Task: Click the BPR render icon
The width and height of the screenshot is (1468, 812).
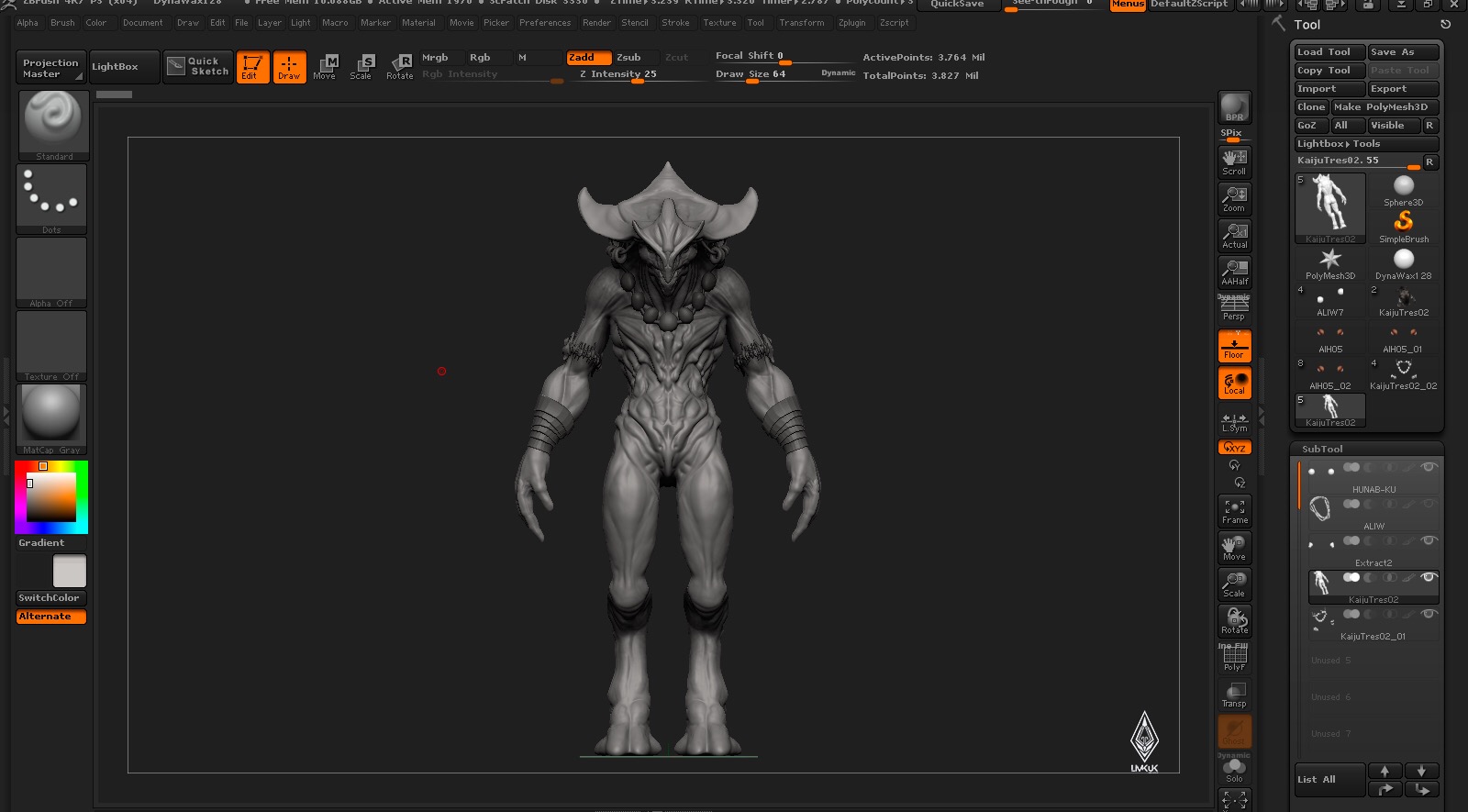Action: 1234,107
